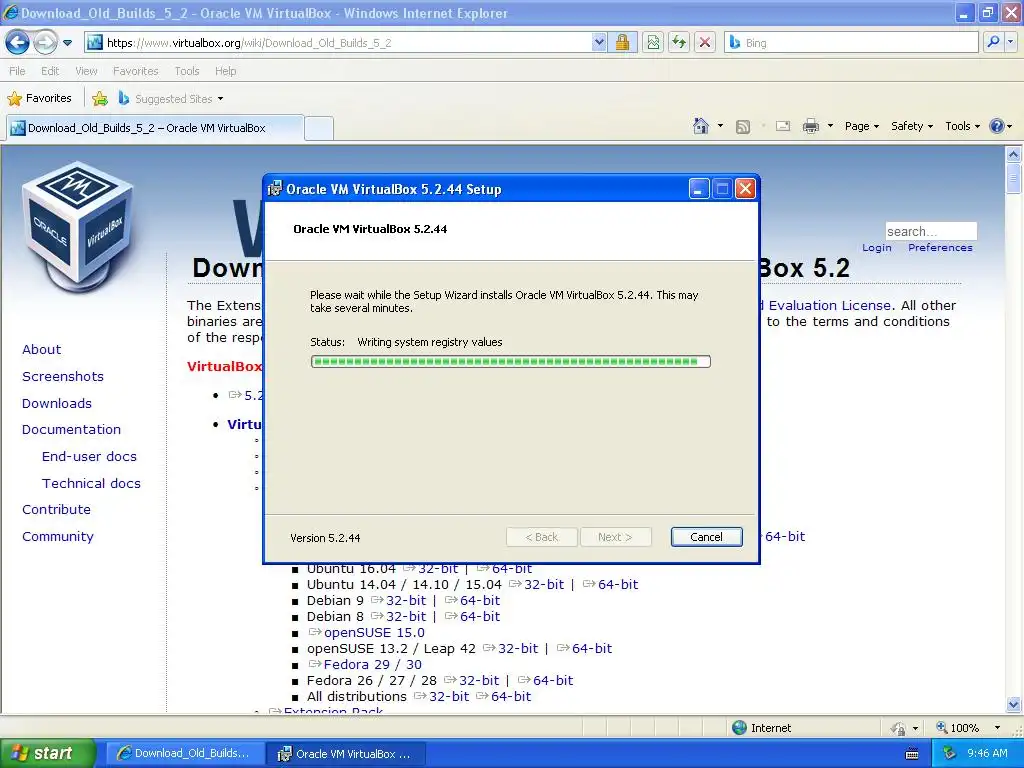Screen dimensions: 1024x768
Task: Click the security lock icon
Action: click(622, 43)
